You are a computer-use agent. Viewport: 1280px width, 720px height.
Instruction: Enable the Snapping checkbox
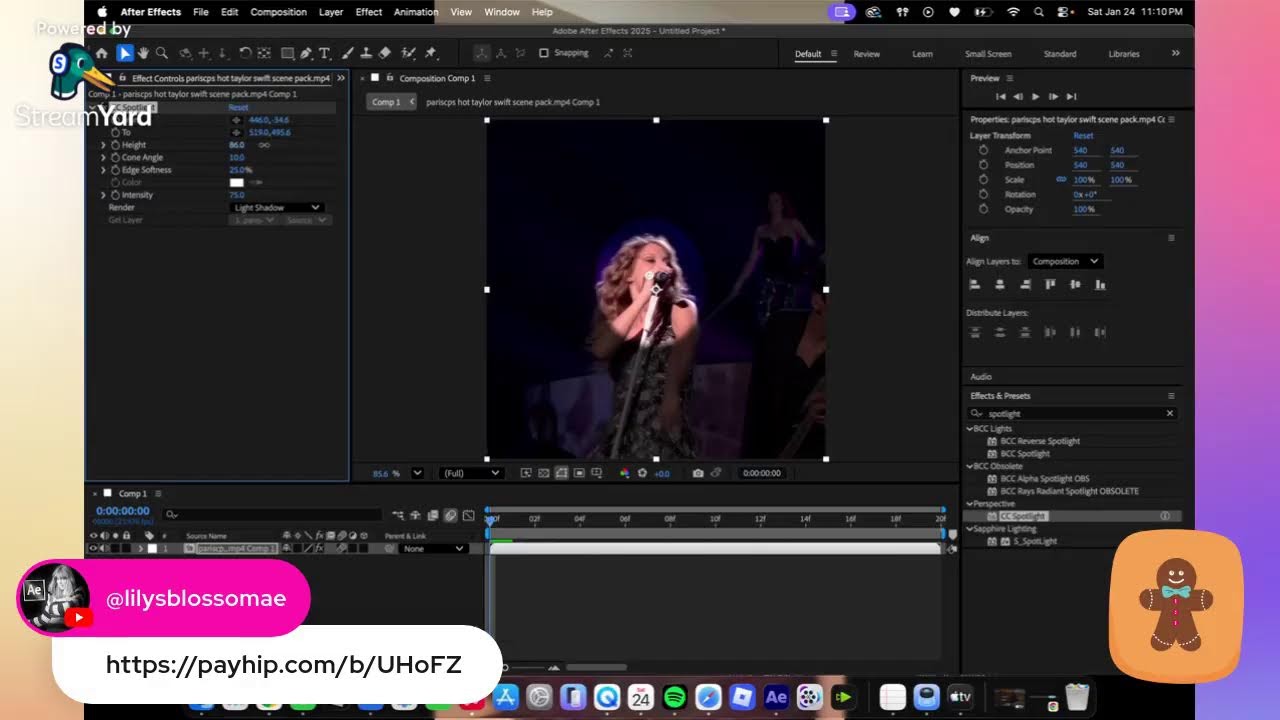point(544,53)
